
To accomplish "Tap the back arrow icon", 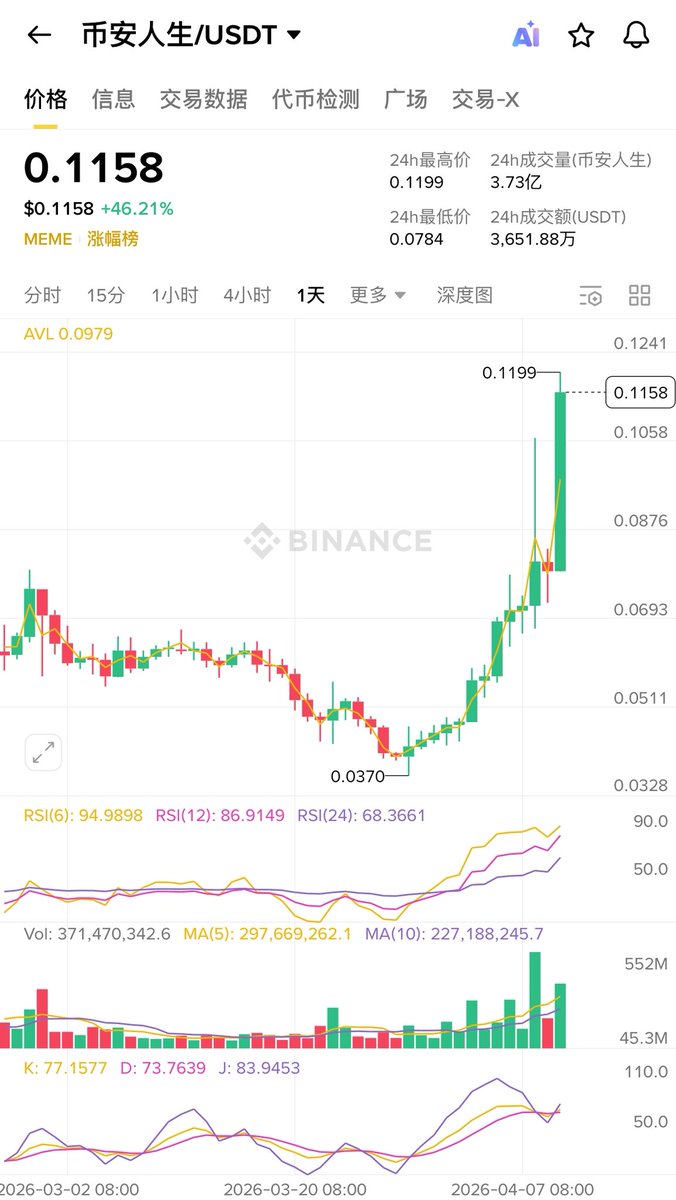I will tap(39, 35).
